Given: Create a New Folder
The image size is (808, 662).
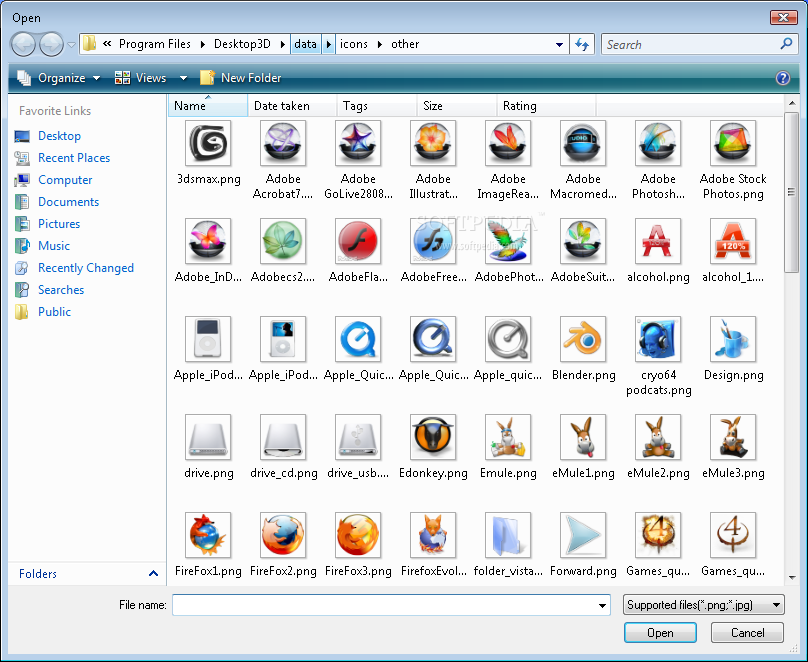Looking at the screenshot, I should click(241, 78).
